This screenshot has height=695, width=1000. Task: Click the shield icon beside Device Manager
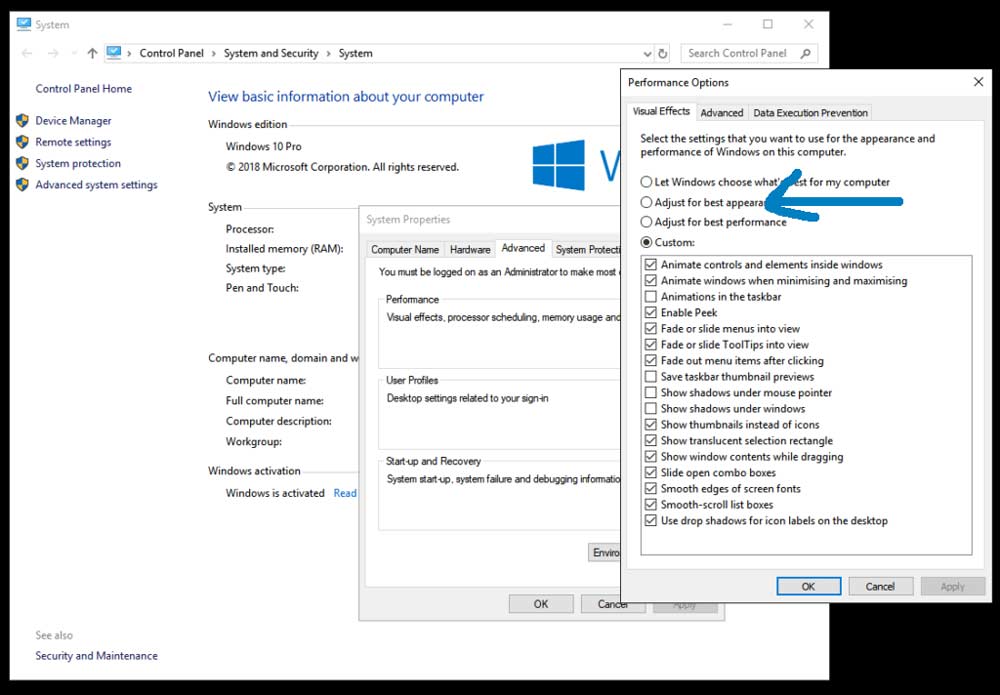click(22, 120)
